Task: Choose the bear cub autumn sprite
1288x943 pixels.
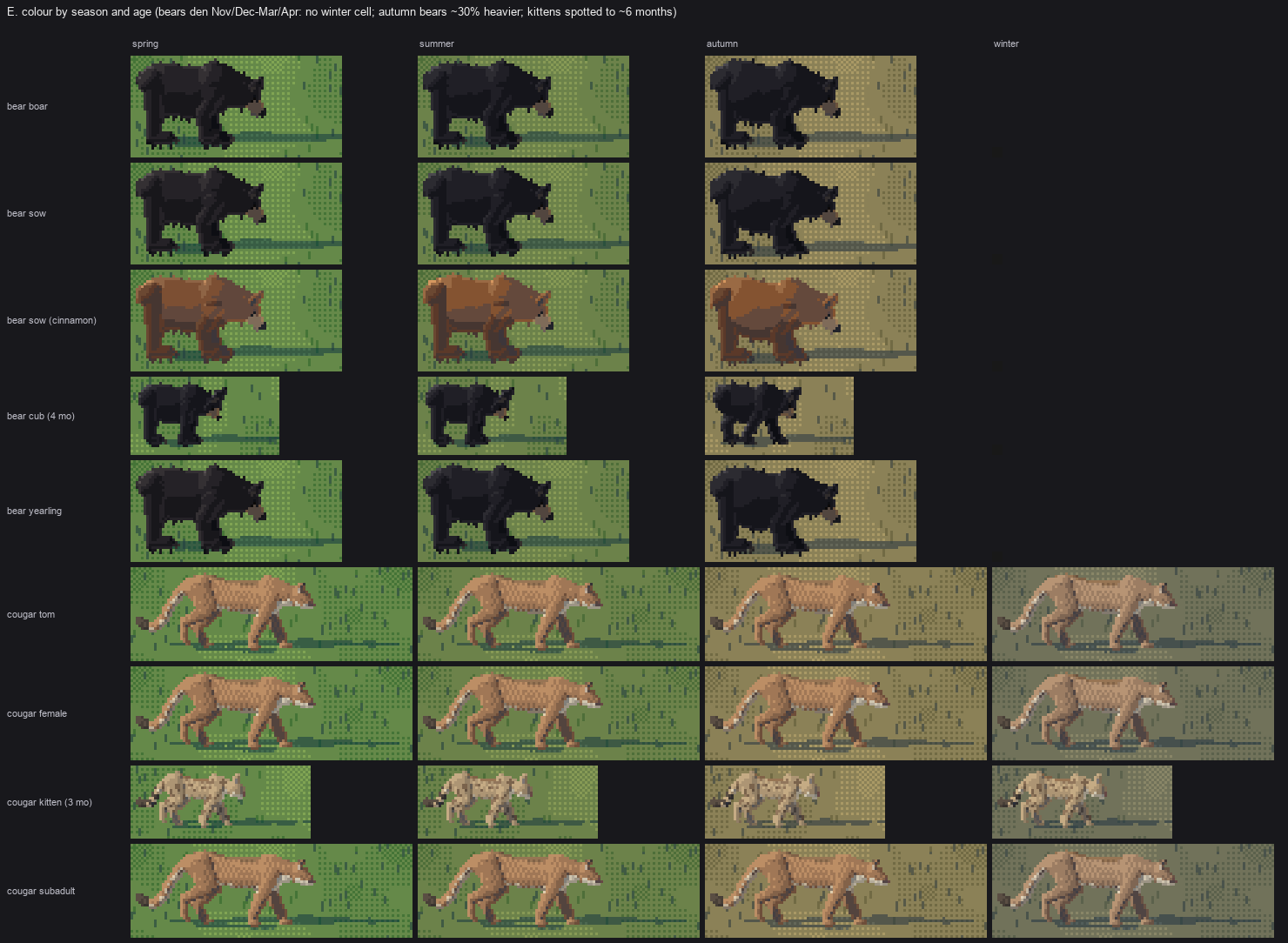Action: [779, 416]
